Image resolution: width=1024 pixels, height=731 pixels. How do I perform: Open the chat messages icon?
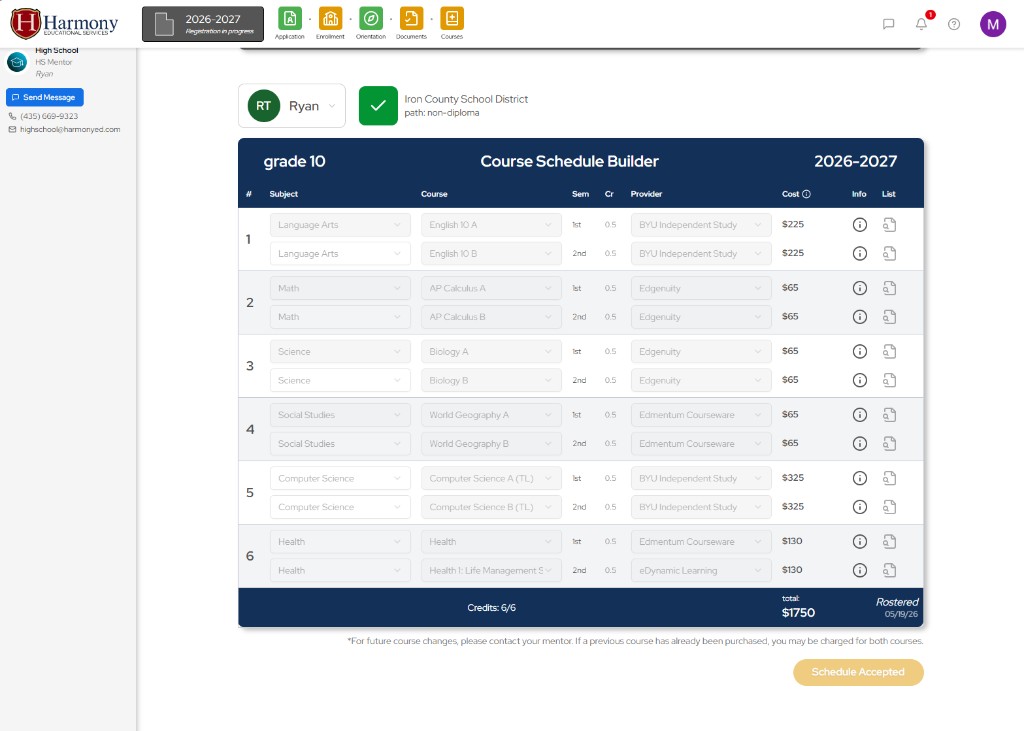tap(888, 24)
